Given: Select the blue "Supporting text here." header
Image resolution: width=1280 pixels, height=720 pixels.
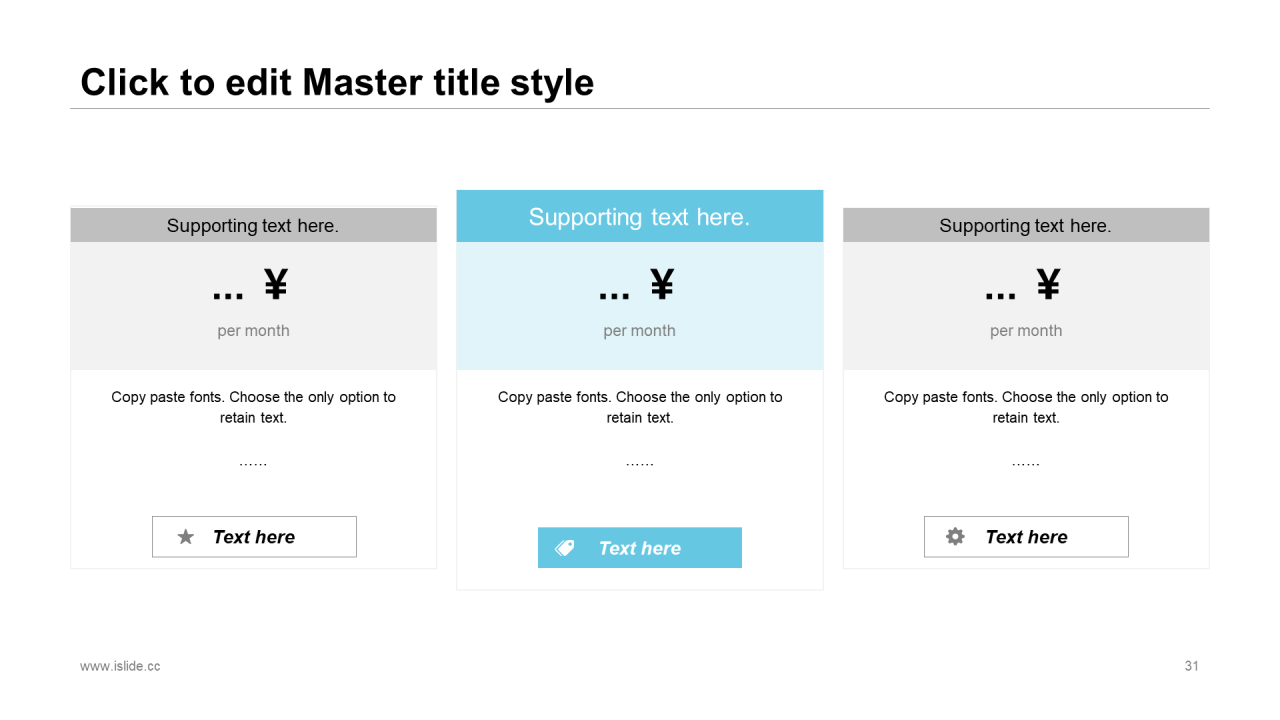Looking at the screenshot, I should [x=639, y=217].
